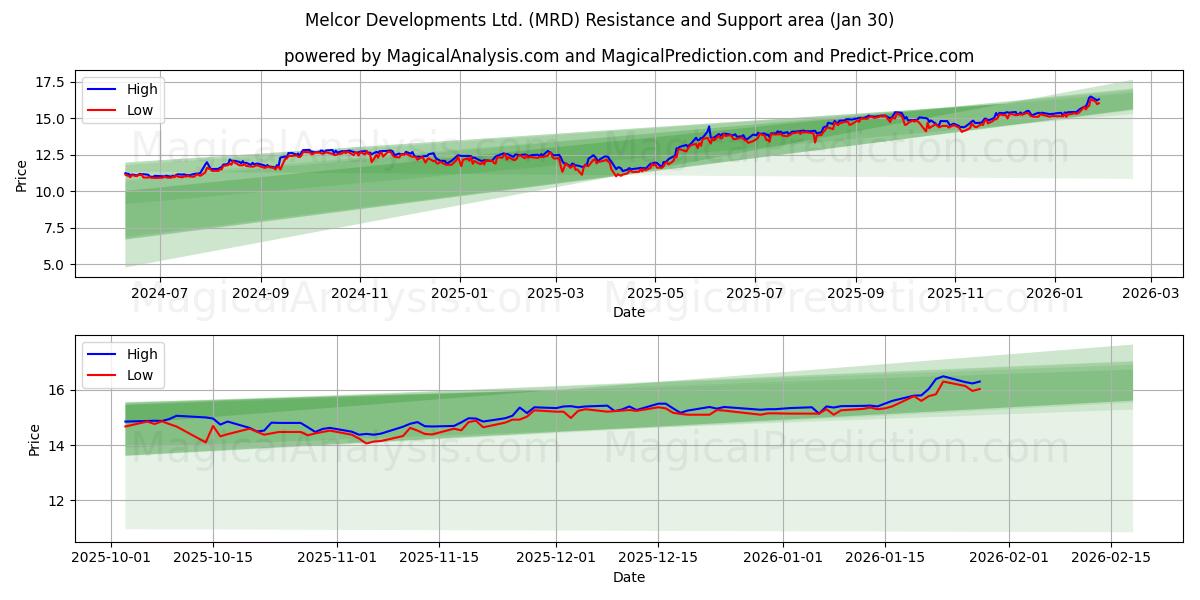Click the '2026-02-15' date tick on the bottom chart

[1111, 560]
